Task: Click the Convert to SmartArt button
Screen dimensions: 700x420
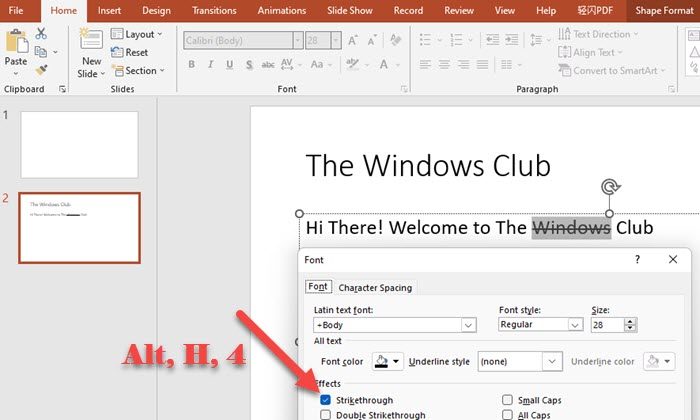Action: [612, 71]
